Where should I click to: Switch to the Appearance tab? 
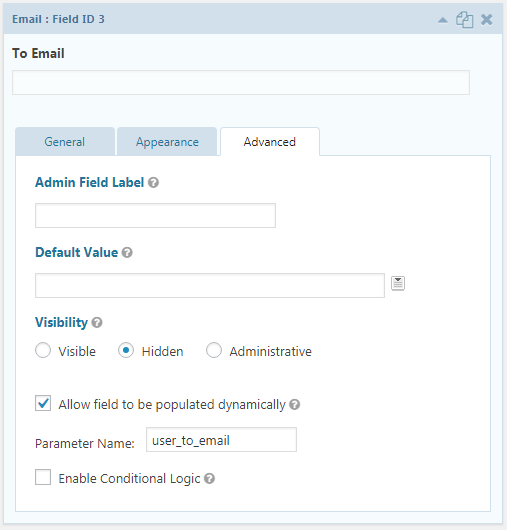pyautogui.click(x=167, y=142)
